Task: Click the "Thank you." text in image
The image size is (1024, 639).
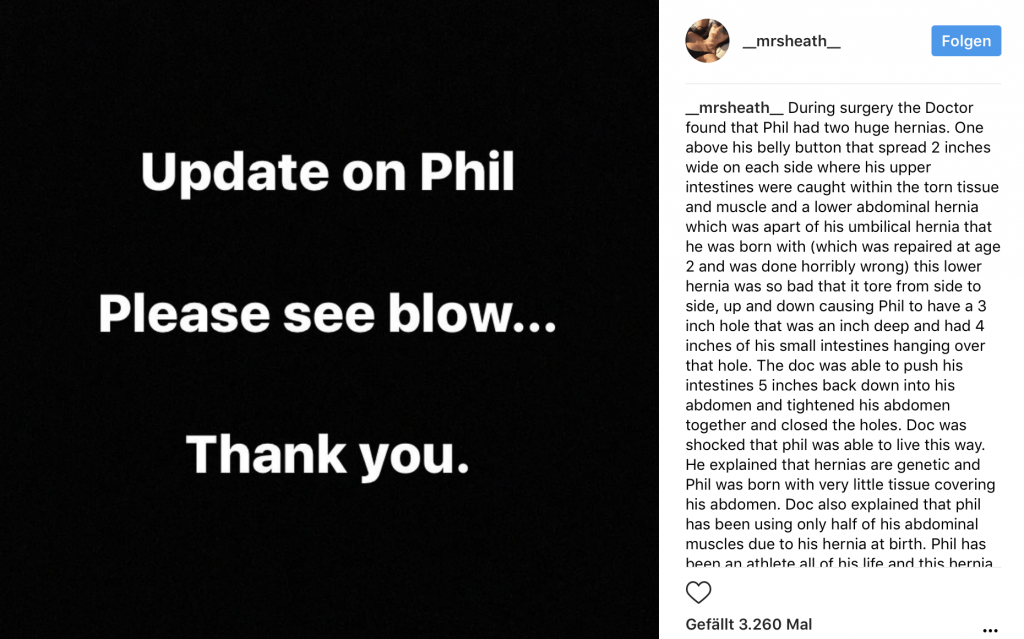Action: 327,454
